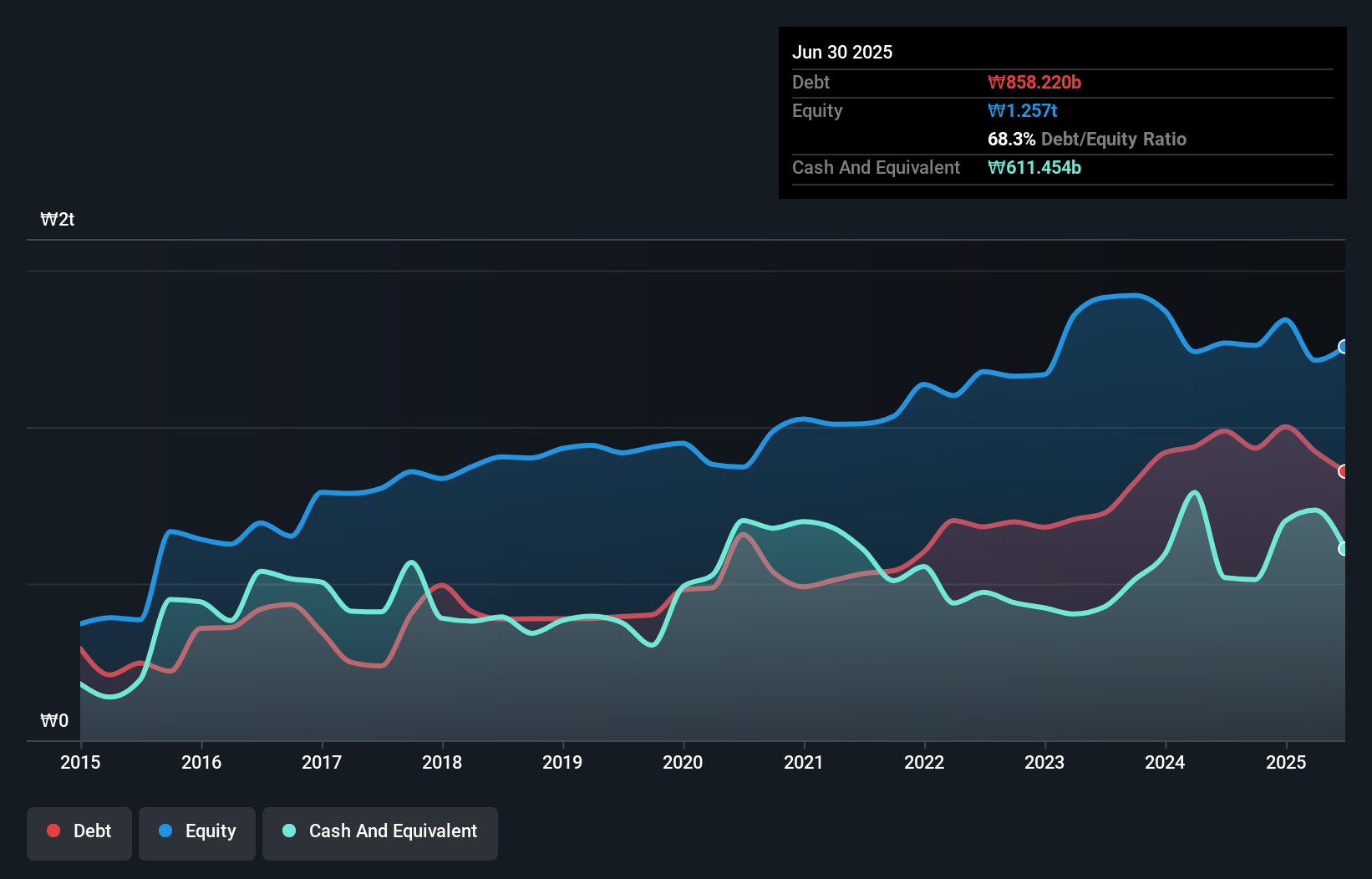Click the ₩858.220b Debt value
1372x879 pixels.
coord(1035,82)
